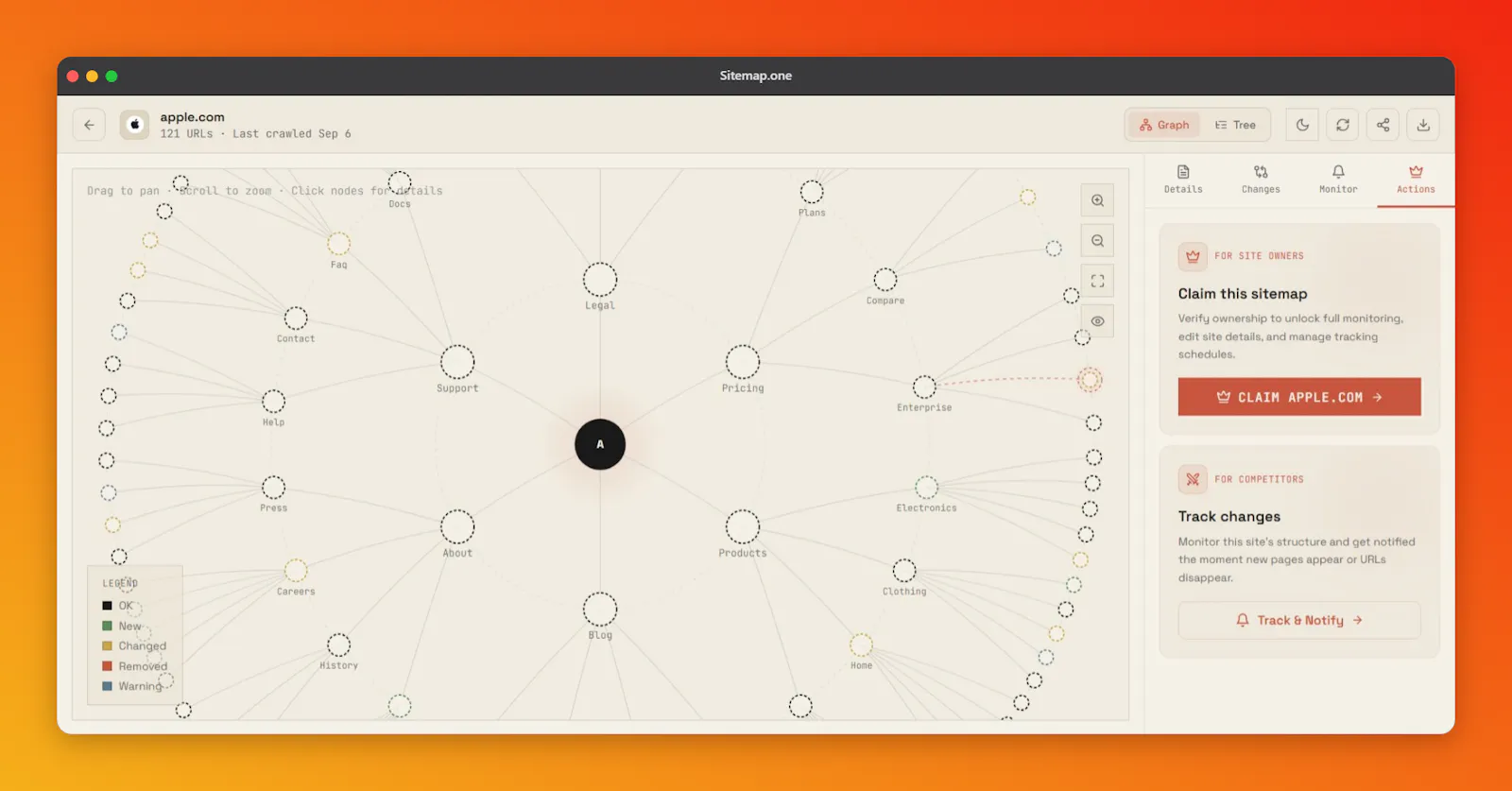Open the Actions tab
The height and width of the screenshot is (791, 1512).
click(1416, 179)
